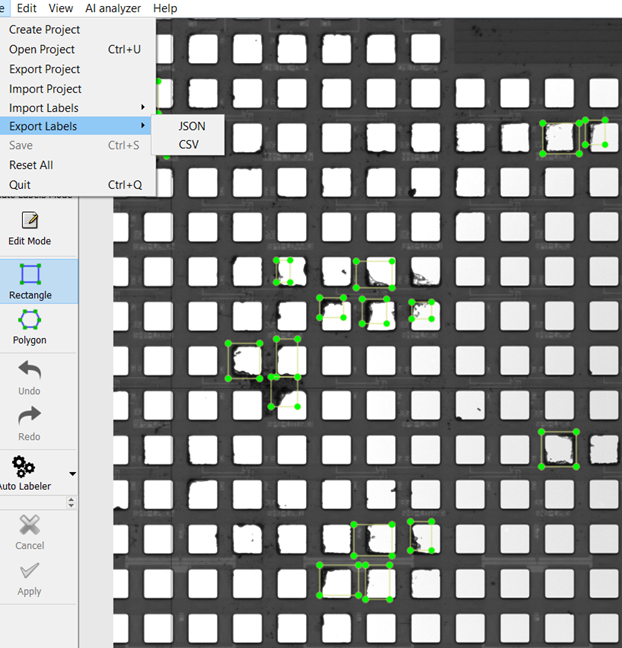This screenshot has height=648, width=622.
Task: Expand the Auto Labeler dropdown arrow
Action: [72, 473]
